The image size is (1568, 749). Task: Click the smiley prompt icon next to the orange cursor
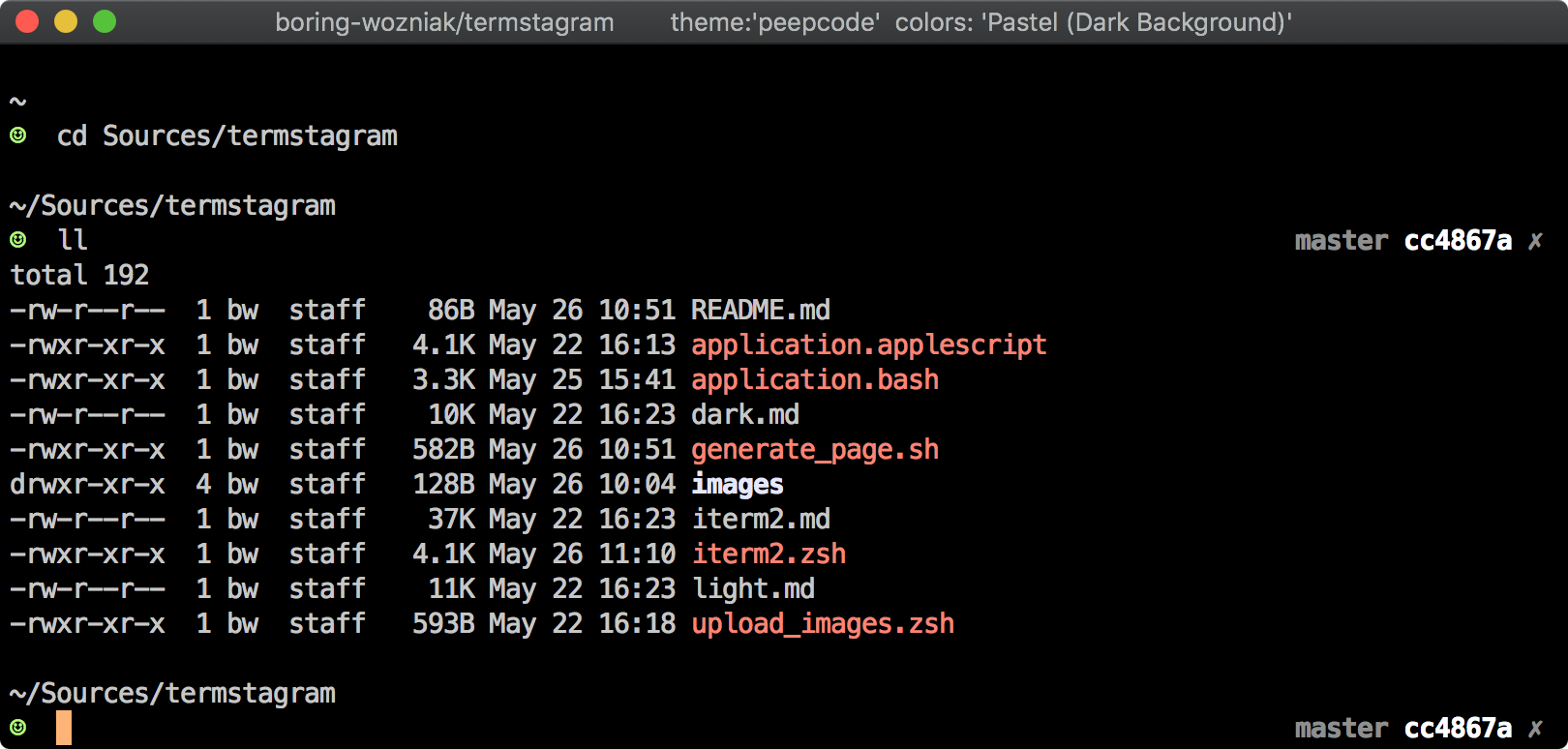(18, 727)
